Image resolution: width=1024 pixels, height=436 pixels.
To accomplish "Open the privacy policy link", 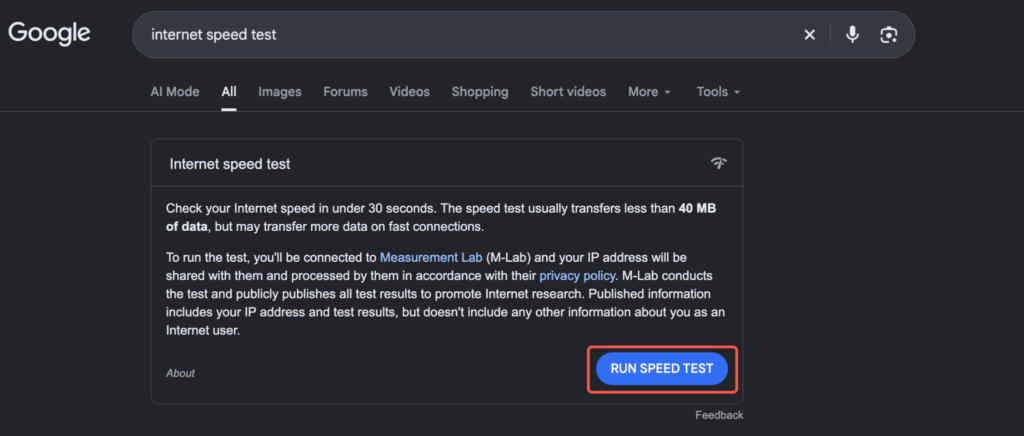I will (x=577, y=275).
